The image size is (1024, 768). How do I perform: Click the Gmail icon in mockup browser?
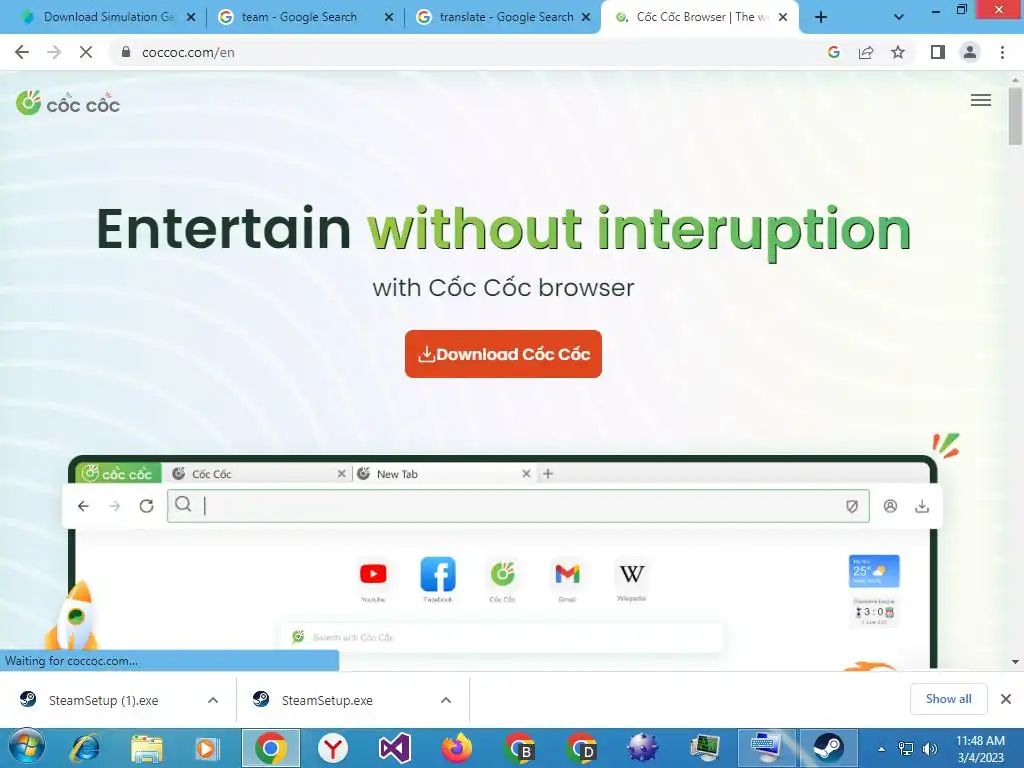point(567,574)
